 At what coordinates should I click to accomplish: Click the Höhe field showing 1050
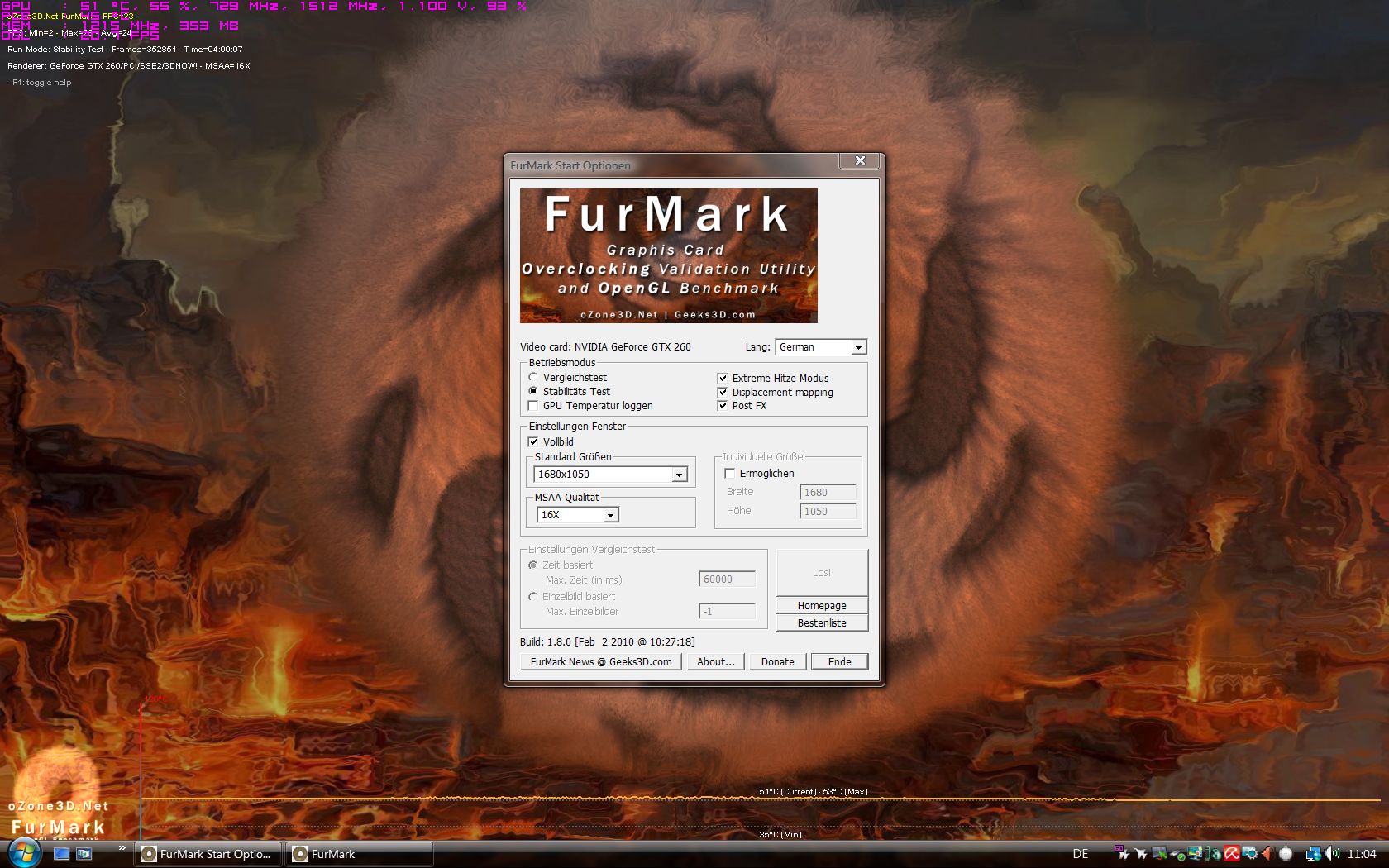(x=828, y=512)
